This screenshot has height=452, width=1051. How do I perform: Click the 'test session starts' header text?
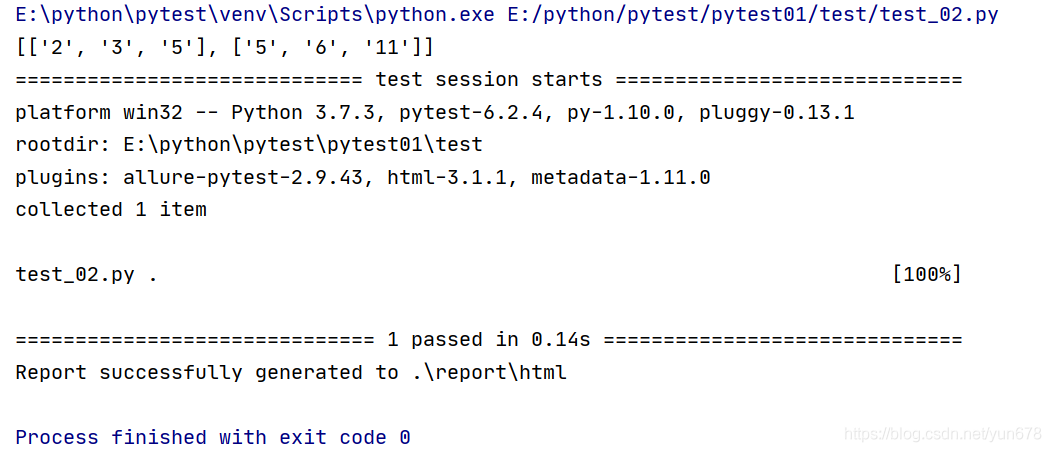488,80
